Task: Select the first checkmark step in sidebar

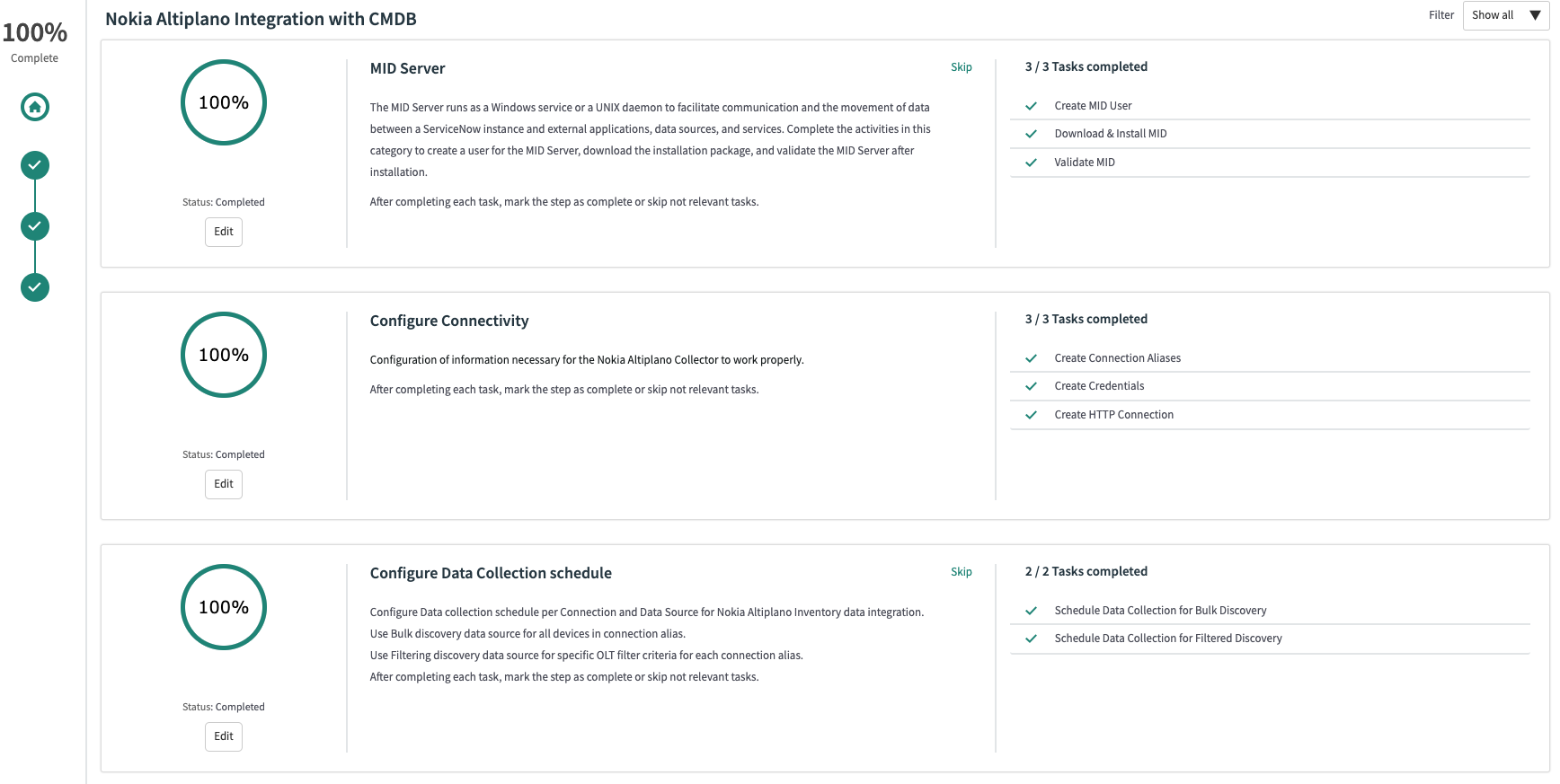Action: [x=35, y=165]
